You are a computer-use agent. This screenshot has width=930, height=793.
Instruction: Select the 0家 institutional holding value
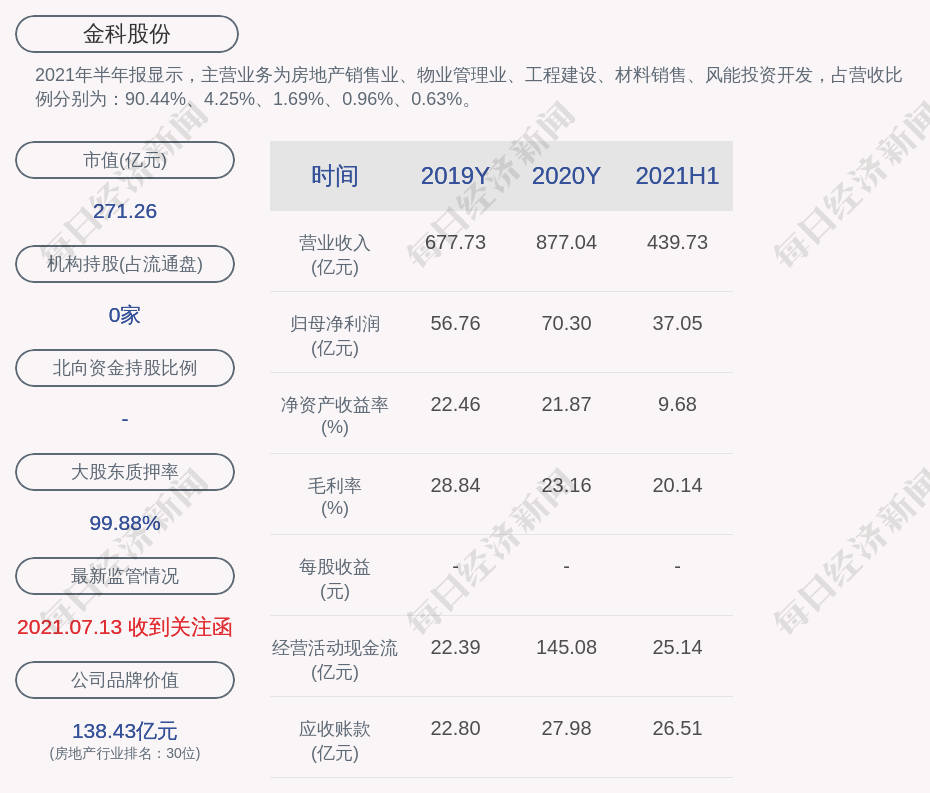click(125, 315)
